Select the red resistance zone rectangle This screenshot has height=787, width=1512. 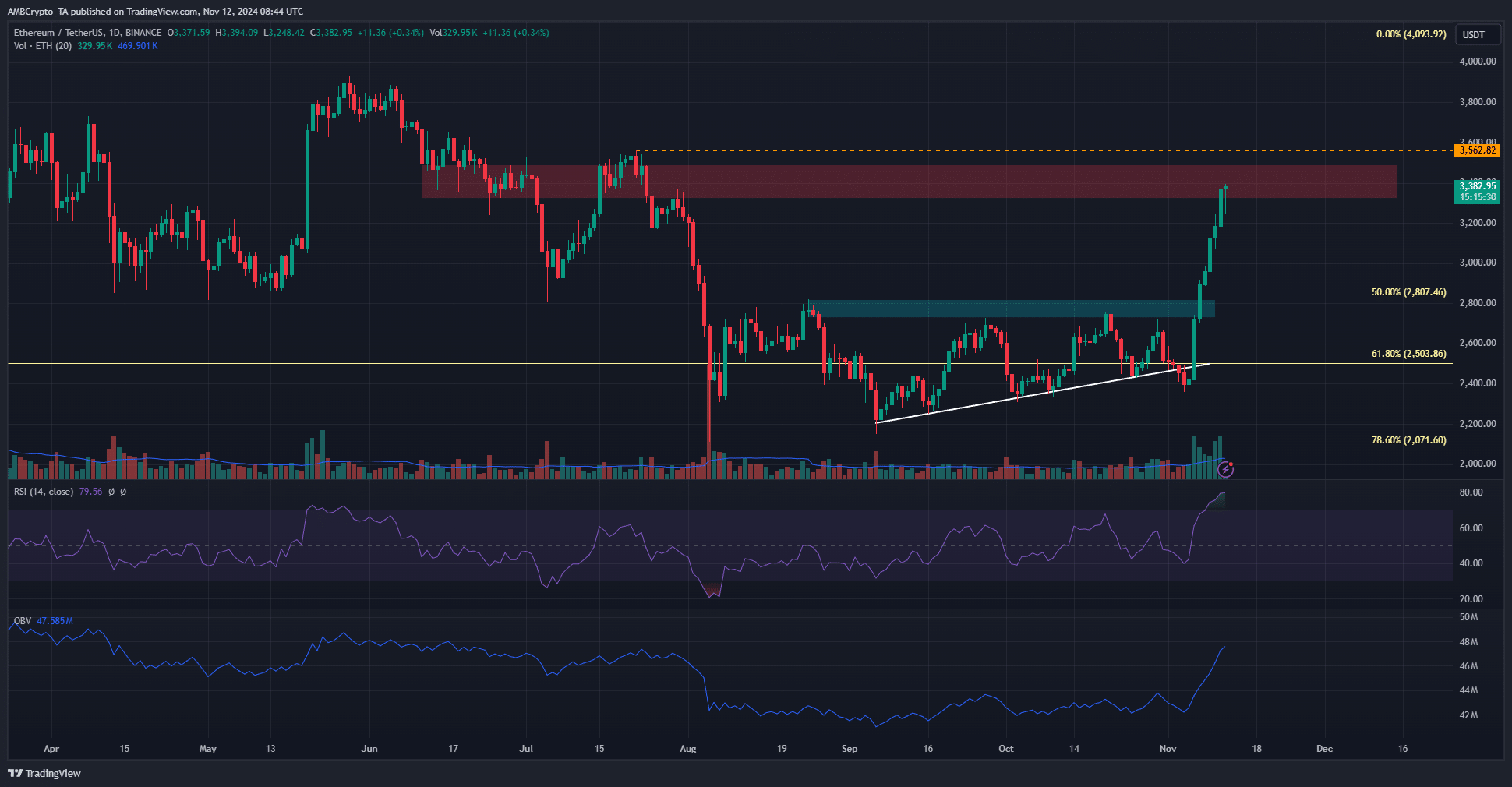point(910,181)
